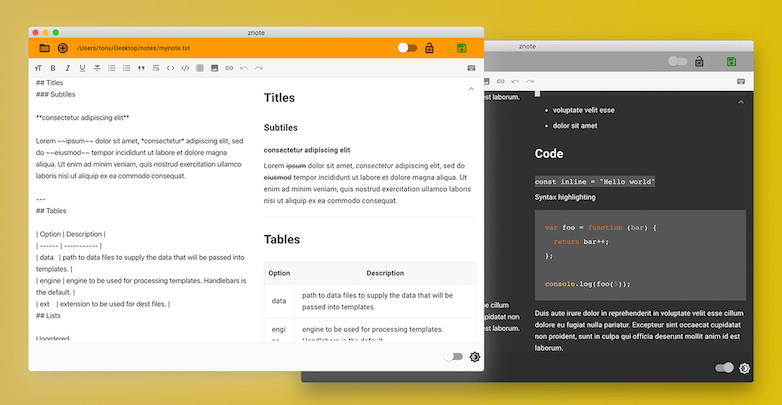Insert an image from toolbar

pos(214,68)
